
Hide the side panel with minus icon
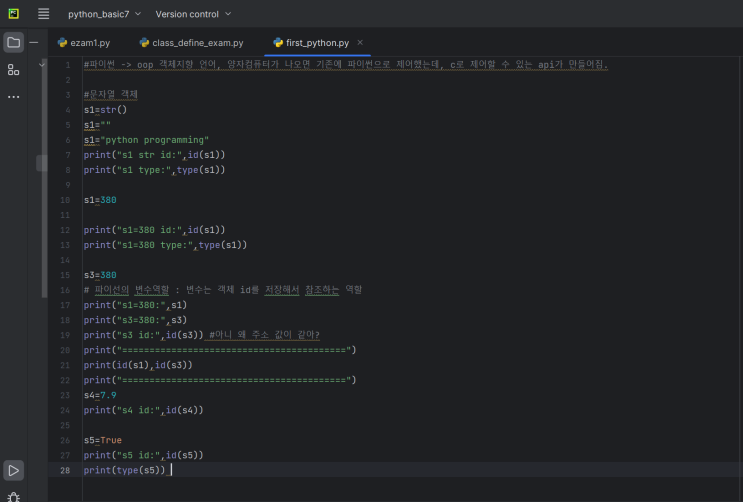pyautogui.click(x=34, y=43)
